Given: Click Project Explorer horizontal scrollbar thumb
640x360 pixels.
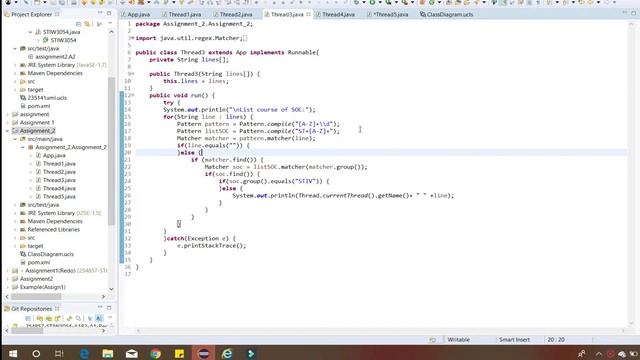Looking at the screenshot, I should click(36, 297).
